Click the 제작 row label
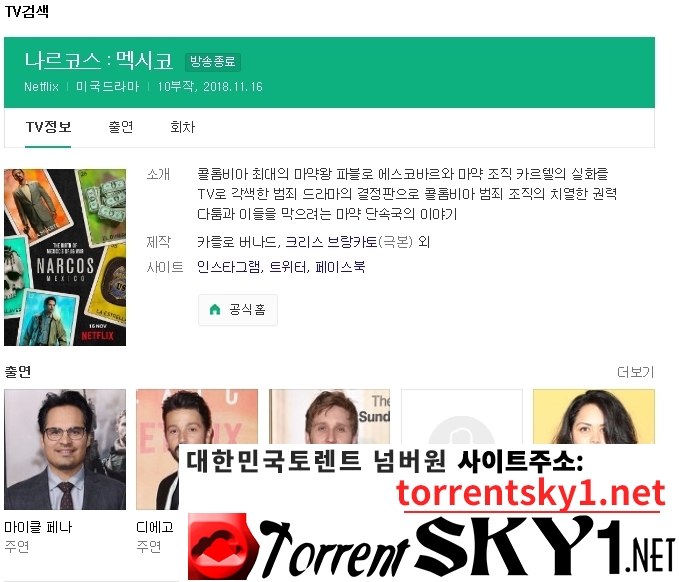 [158, 242]
